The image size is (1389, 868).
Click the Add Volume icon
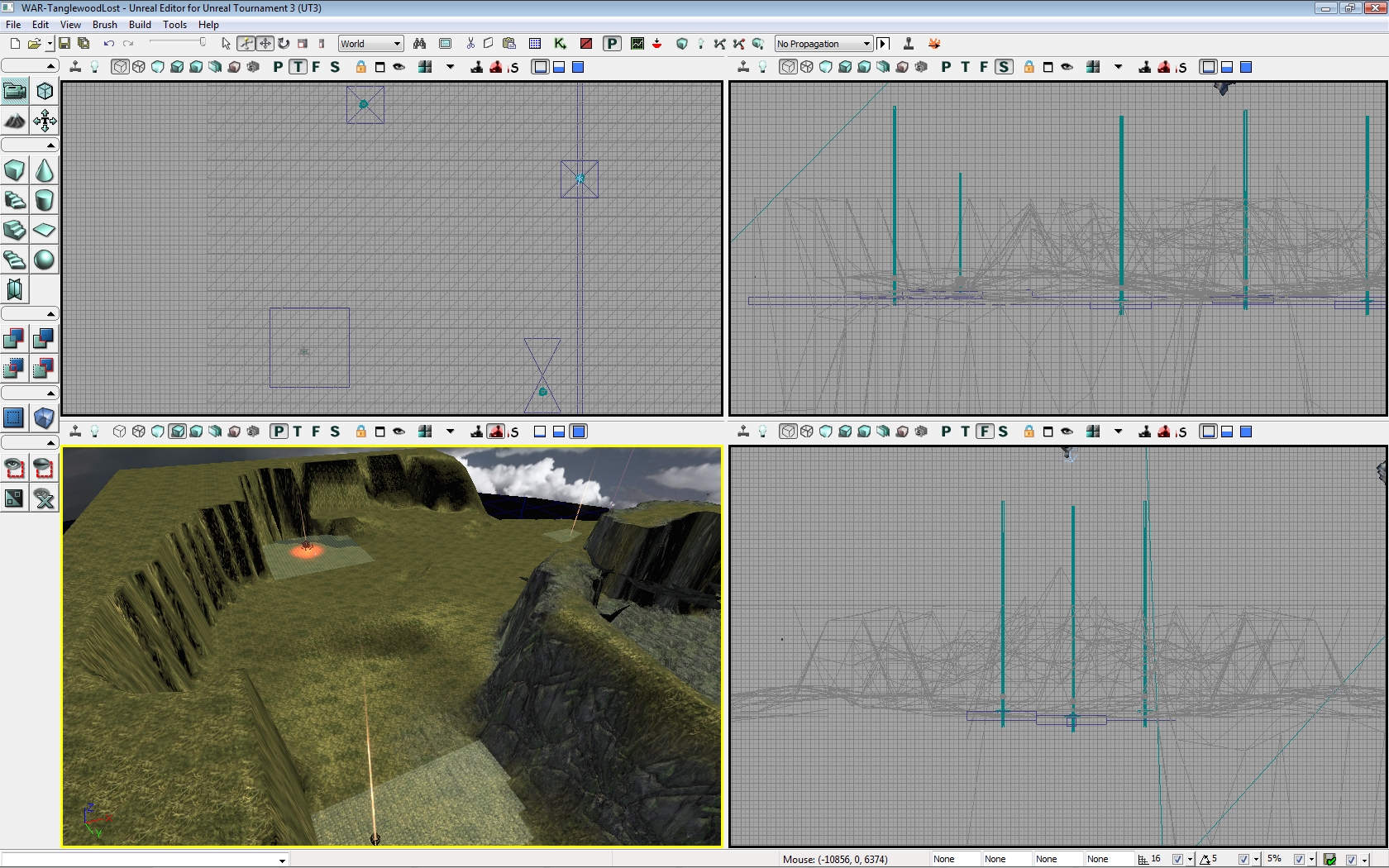45,417
